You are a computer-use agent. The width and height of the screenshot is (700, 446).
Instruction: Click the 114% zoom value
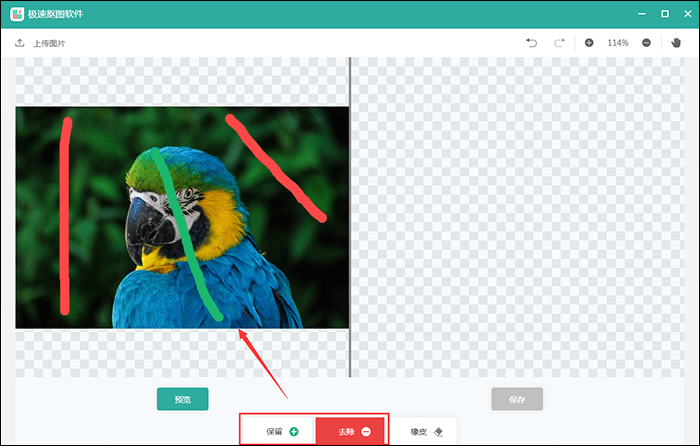[617, 43]
